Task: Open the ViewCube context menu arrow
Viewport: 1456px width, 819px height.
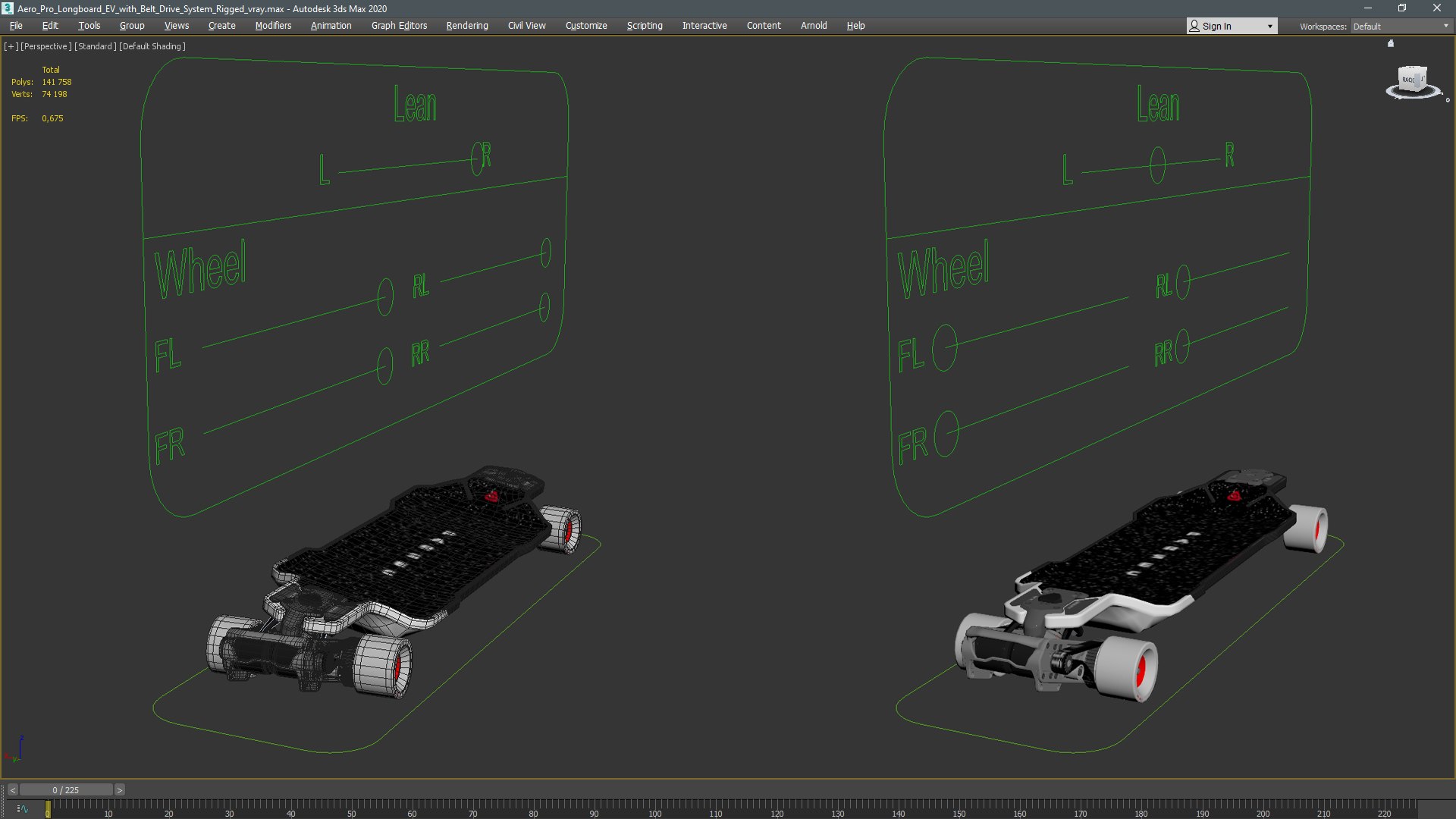Action: point(1447,100)
